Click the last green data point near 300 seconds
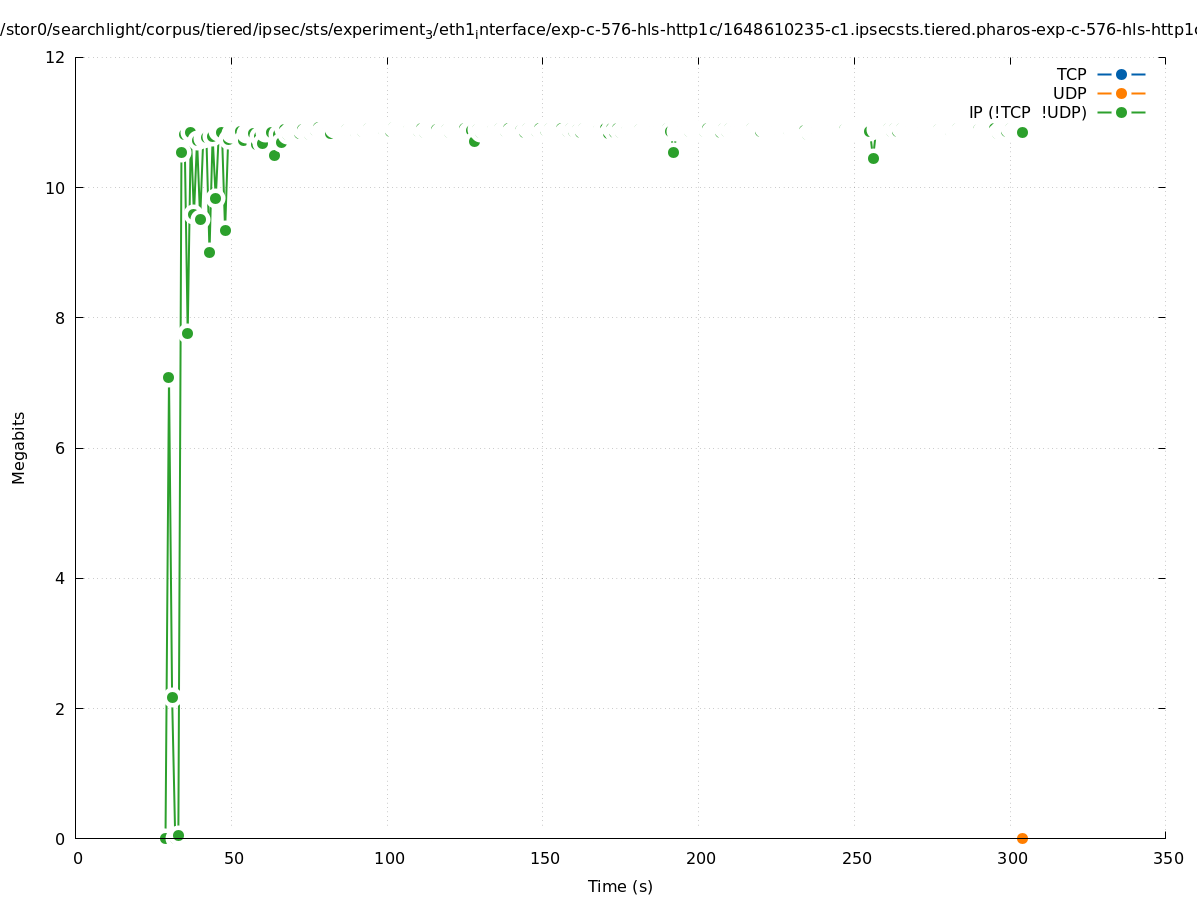The height and width of the screenshot is (900, 1197). point(1022,132)
